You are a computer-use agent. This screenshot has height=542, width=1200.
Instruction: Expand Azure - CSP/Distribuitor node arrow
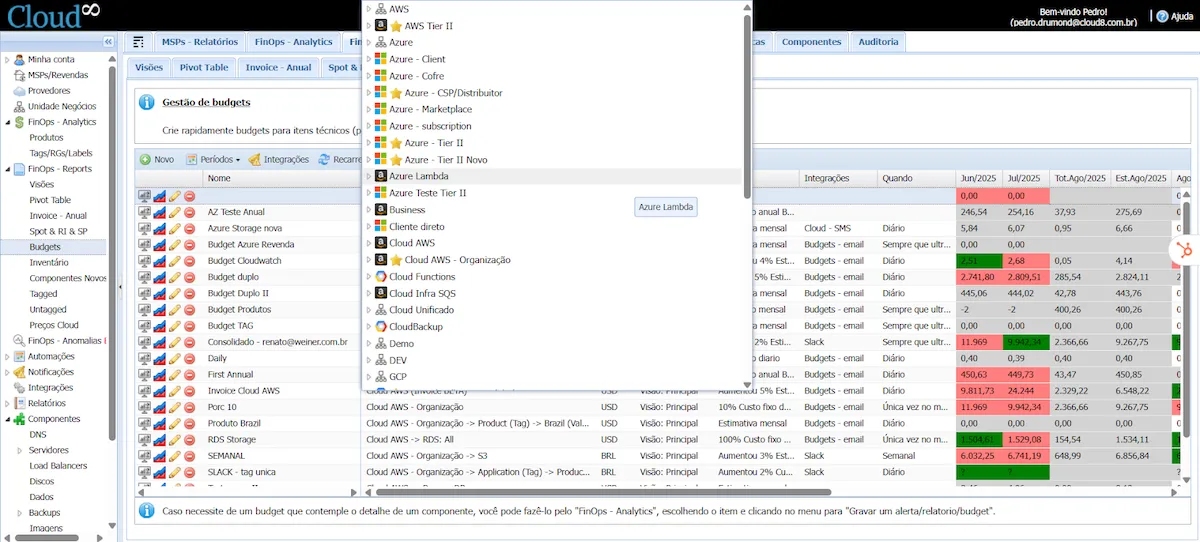pos(369,93)
